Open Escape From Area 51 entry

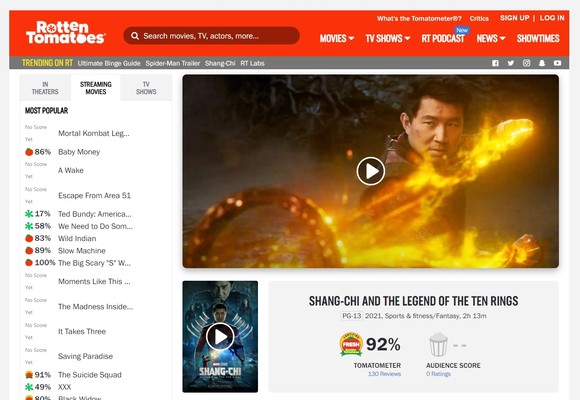(94, 195)
